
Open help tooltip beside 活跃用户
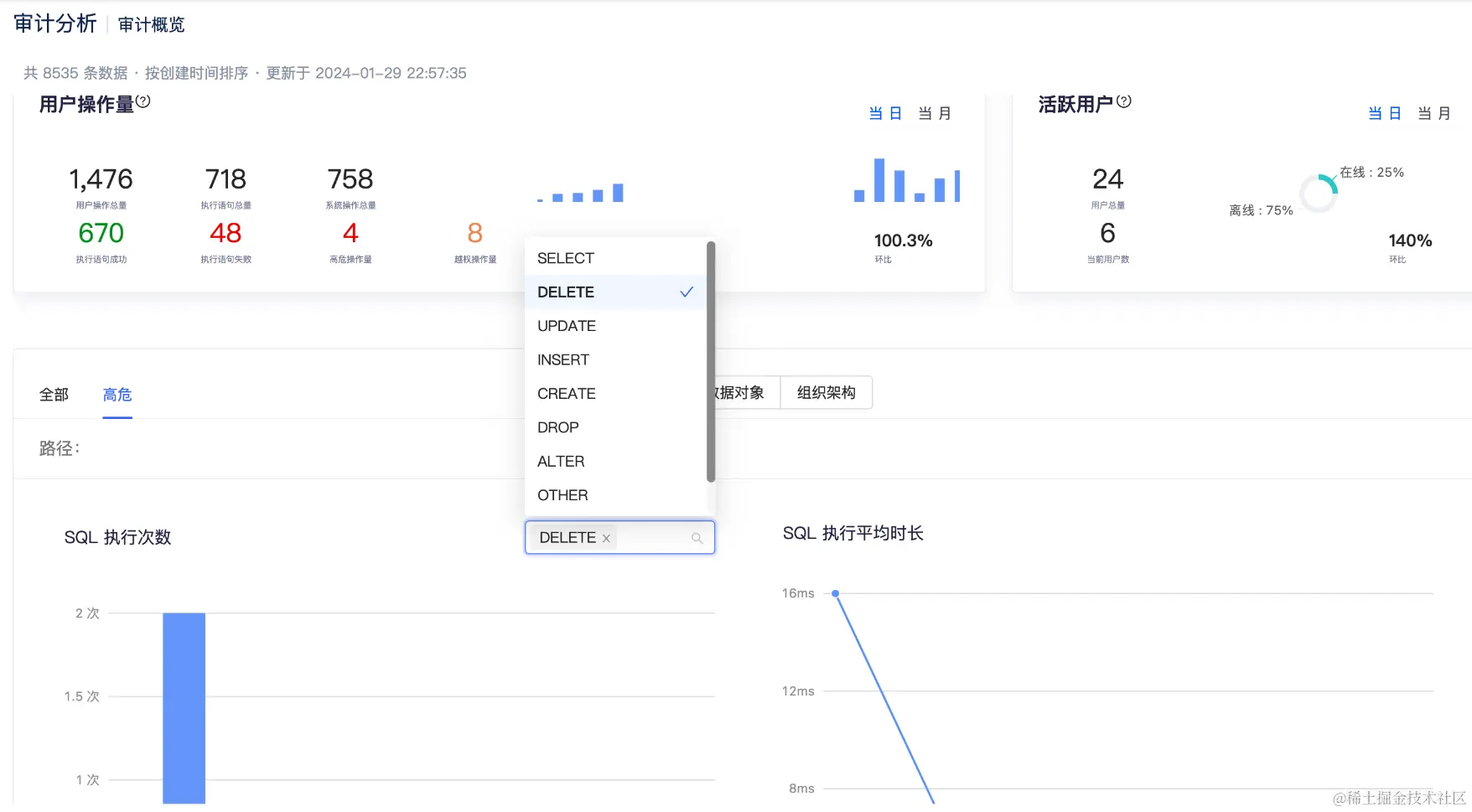pyautogui.click(x=1124, y=101)
